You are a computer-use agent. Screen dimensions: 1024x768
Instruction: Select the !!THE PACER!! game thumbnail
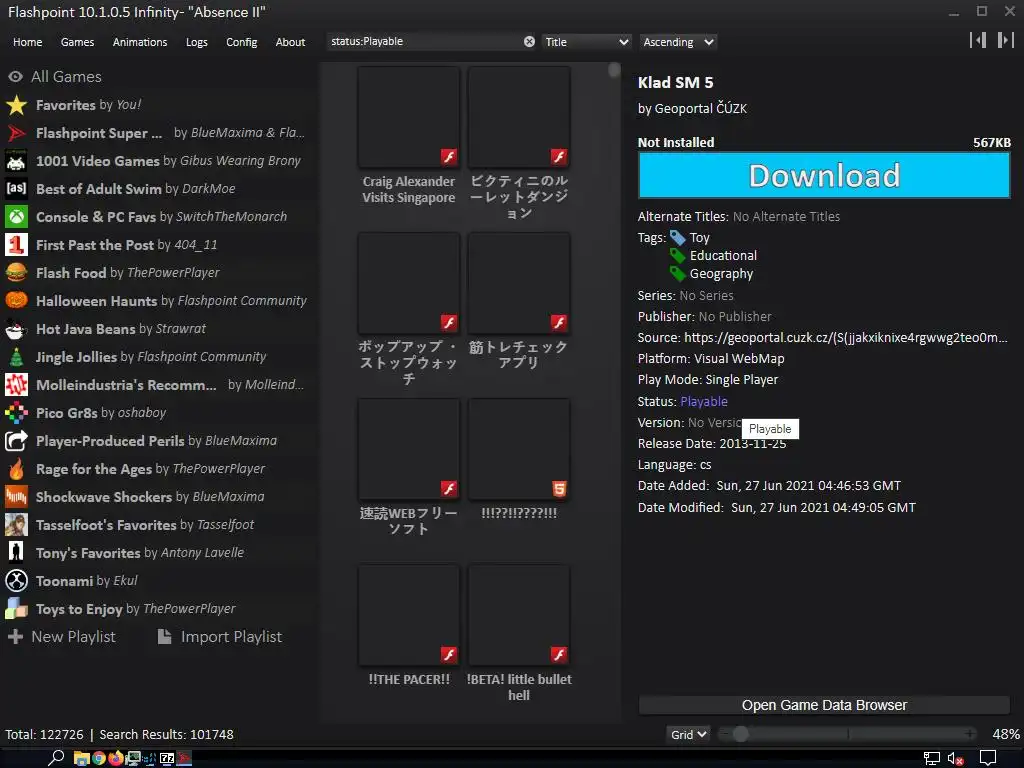coord(409,615)
